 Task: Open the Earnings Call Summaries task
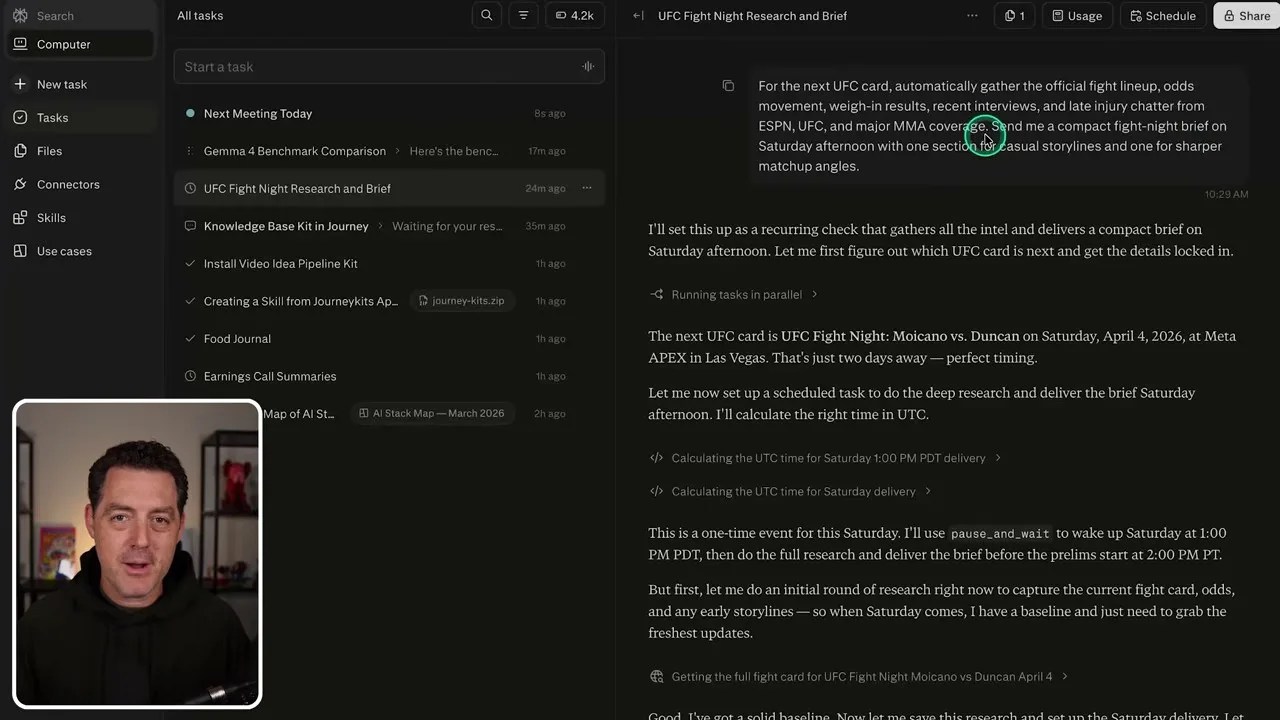click(x=389, y=376)
